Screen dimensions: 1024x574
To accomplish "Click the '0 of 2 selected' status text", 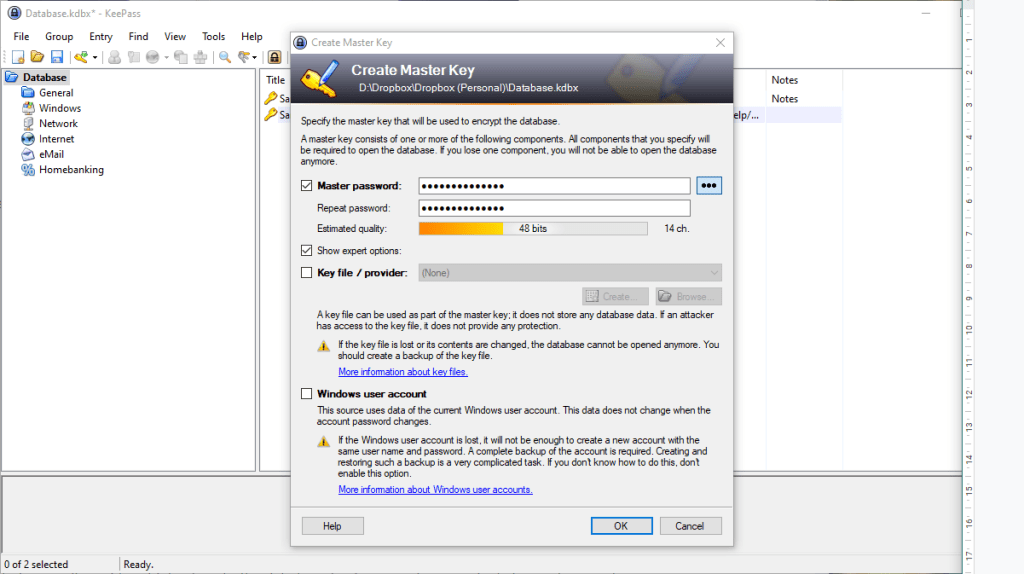I will (x=36, y=564).
